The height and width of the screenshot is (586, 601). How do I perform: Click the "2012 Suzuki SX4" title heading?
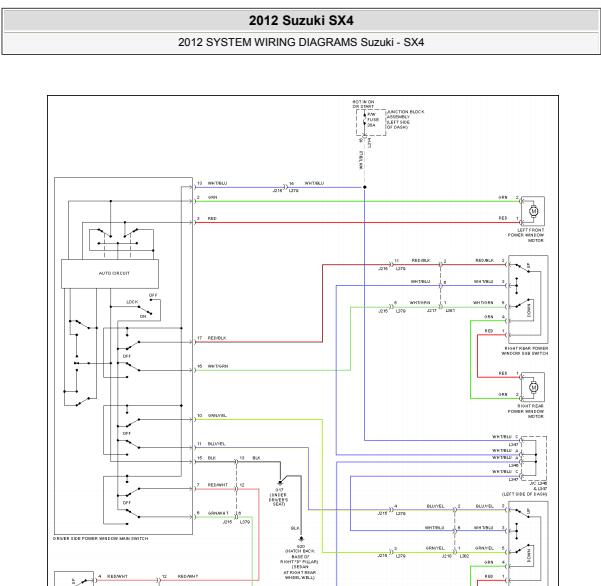301,20
